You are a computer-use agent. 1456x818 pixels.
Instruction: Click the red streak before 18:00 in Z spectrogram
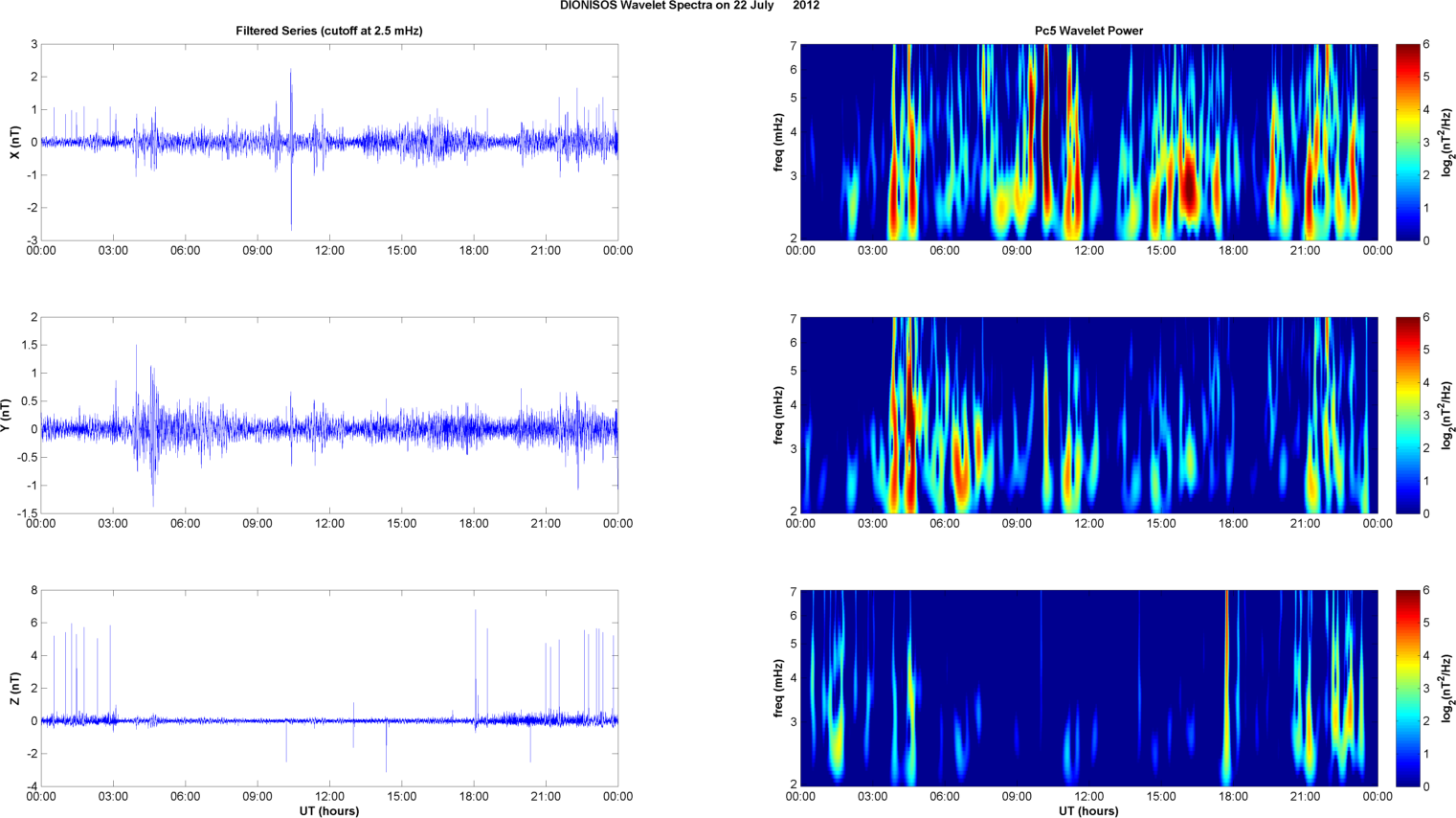(x=1226, y=688)
